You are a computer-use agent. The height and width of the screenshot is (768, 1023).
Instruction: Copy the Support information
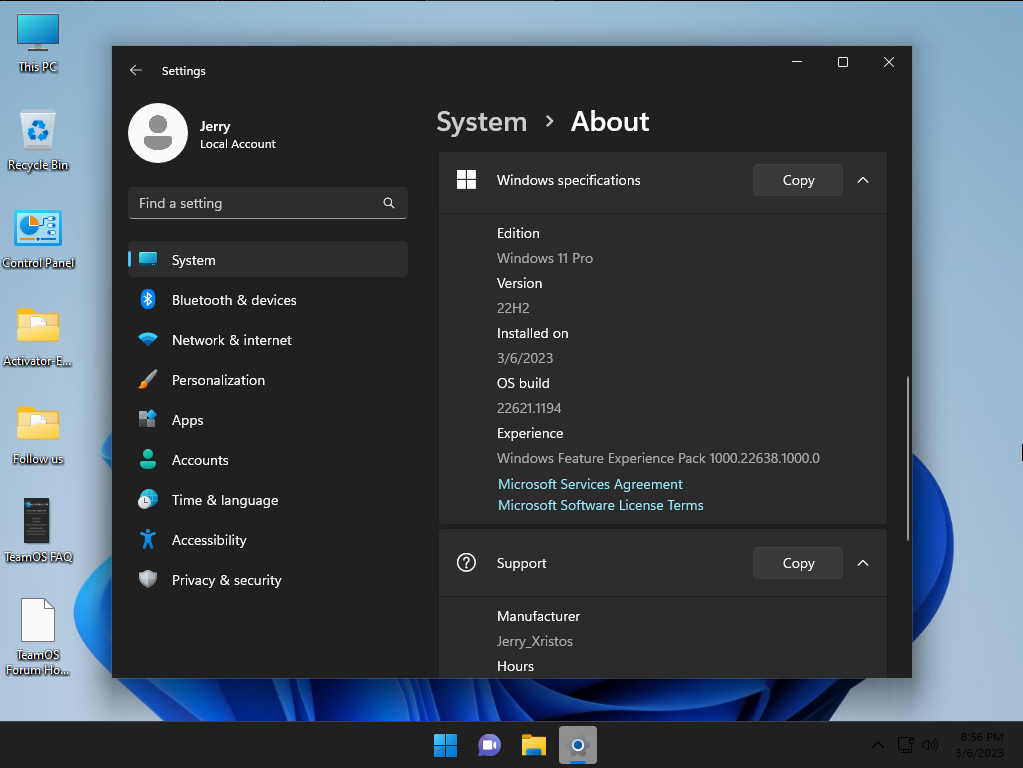(x=798, y=563)
